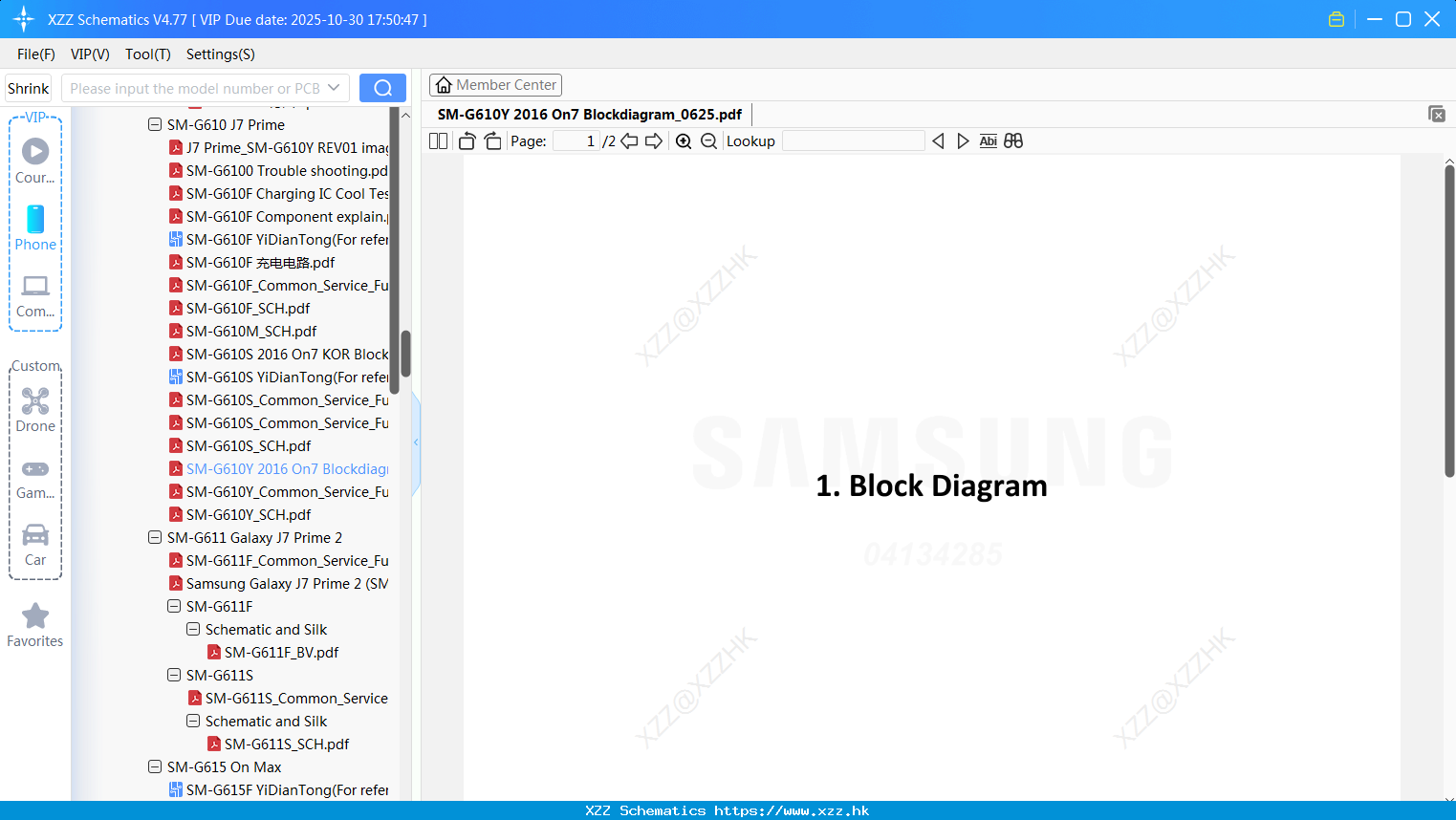Screen dimensions: 1456x820
Task: Click the blue search button
Action: 382,88
